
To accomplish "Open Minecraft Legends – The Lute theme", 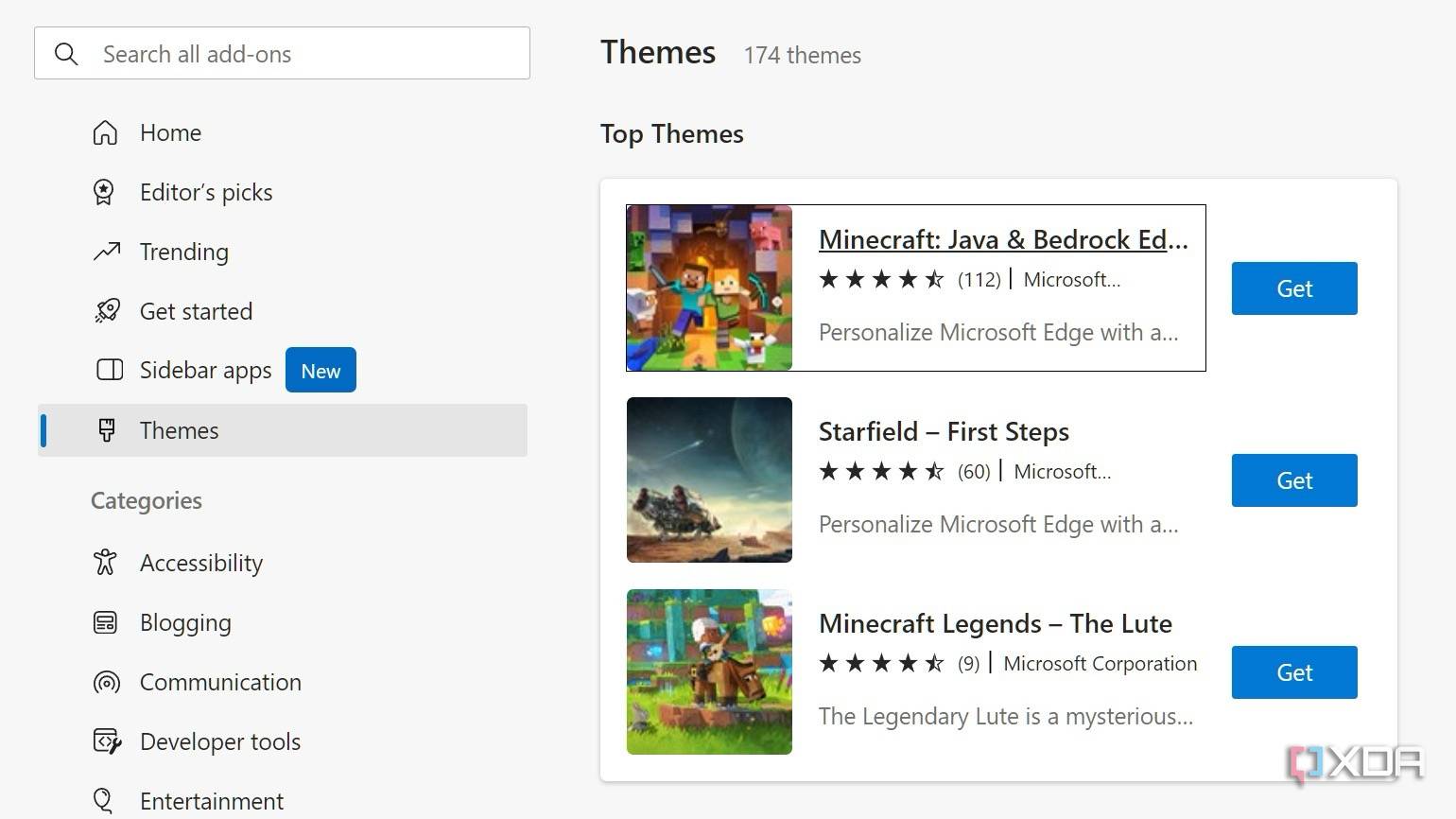I will pyautogui.click(x=996, y=623).
